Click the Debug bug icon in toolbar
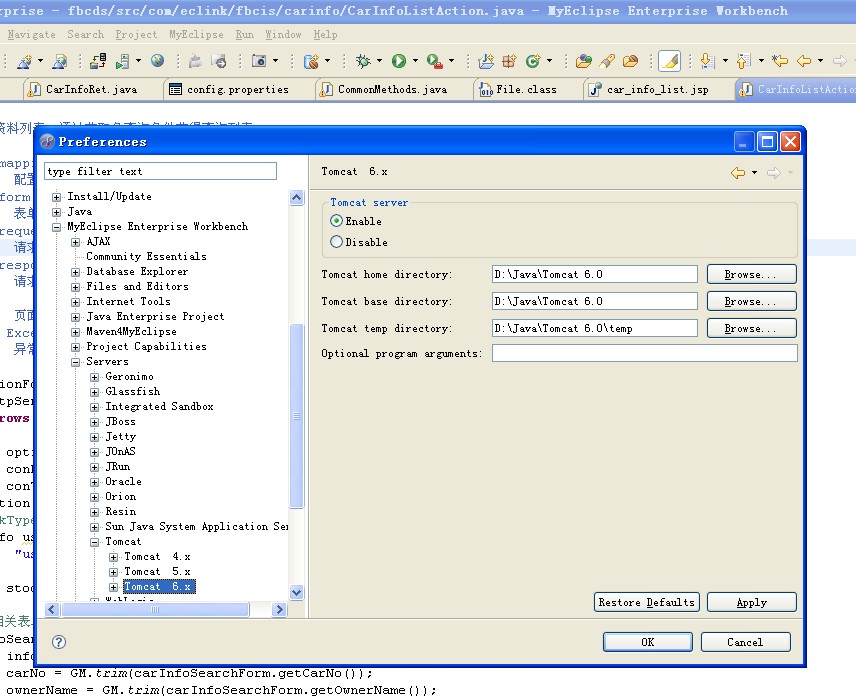The width and height of the screenshot is (856, 696). (362, 61)
